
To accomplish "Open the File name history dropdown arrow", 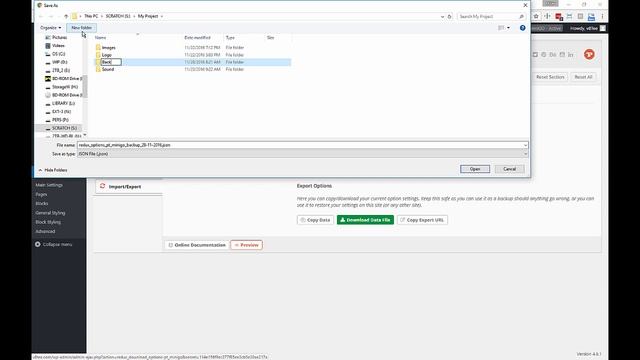I will click(525, 145).
